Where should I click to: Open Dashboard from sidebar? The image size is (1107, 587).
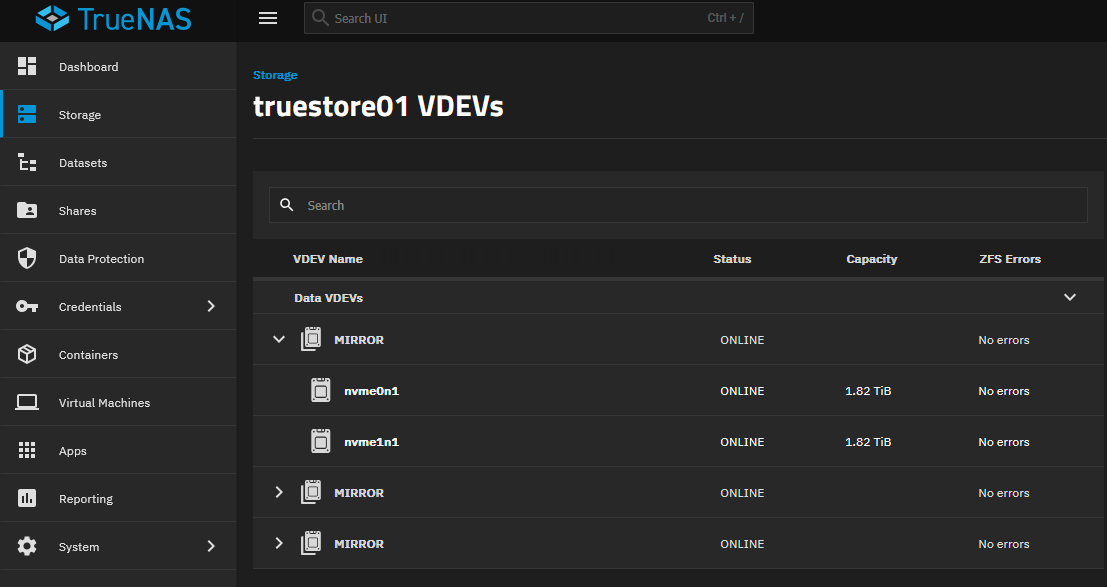tap(88, 67)
